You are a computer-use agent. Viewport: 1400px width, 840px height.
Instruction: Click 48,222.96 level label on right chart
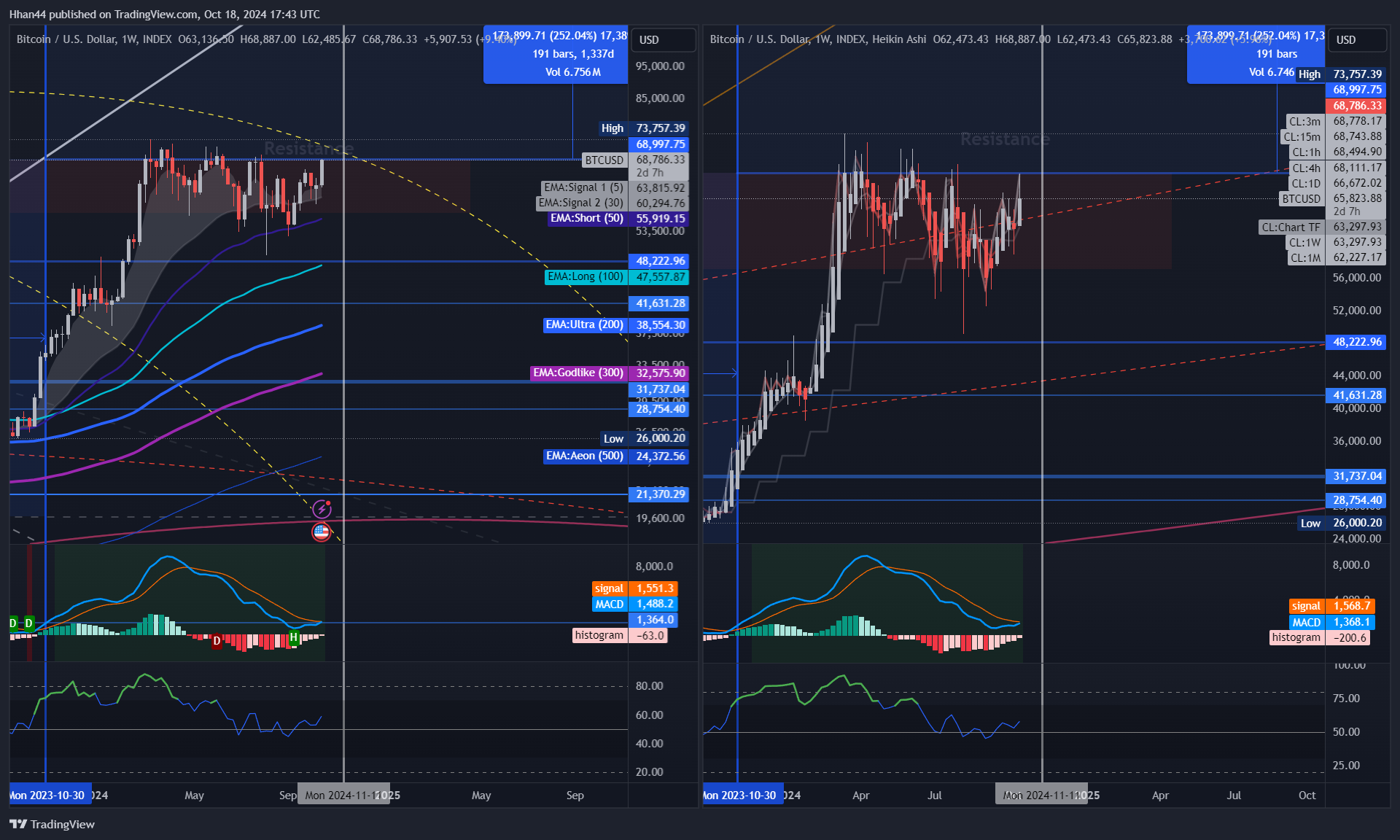point(1356,342)
